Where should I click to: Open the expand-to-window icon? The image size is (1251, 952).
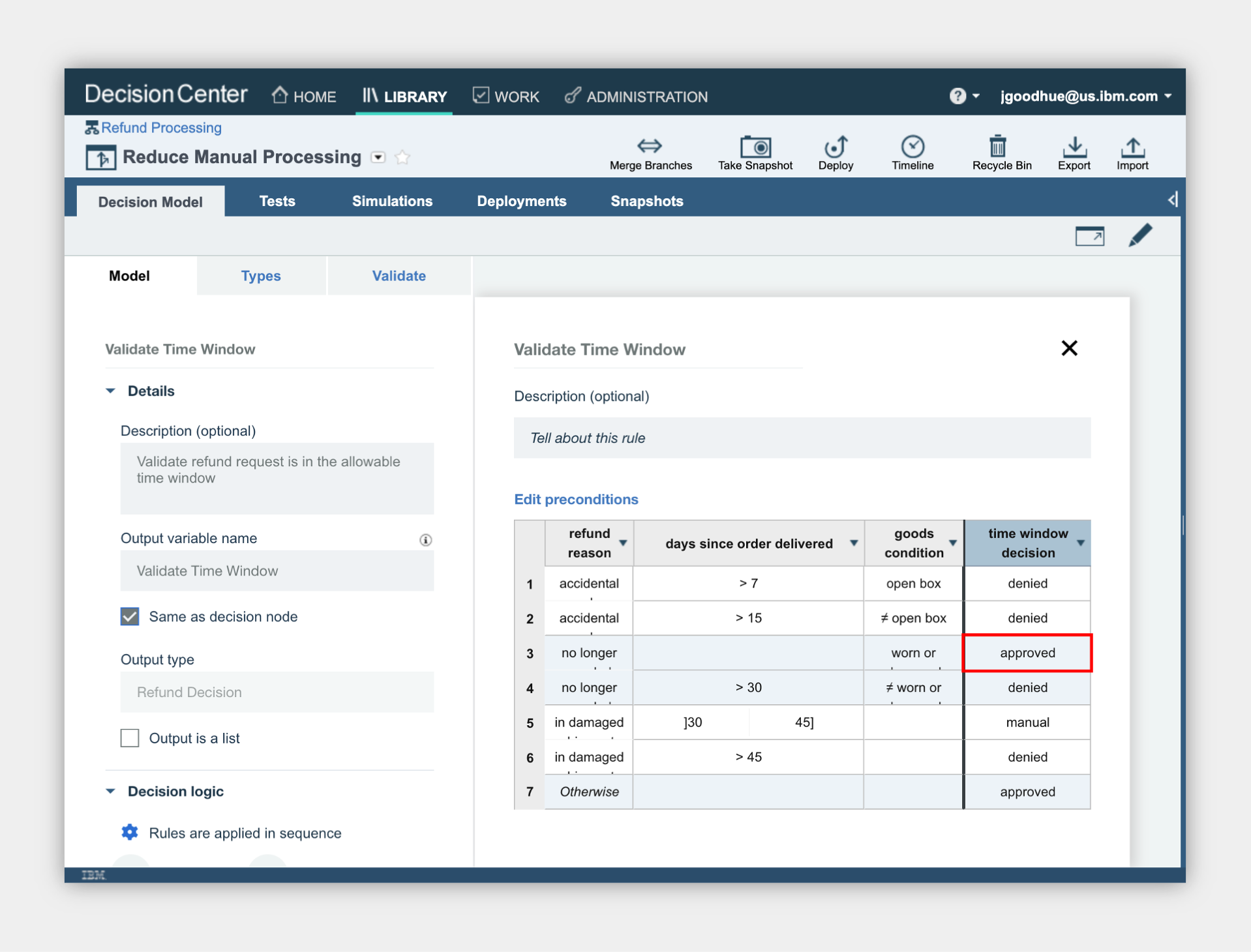(1089, 236)
